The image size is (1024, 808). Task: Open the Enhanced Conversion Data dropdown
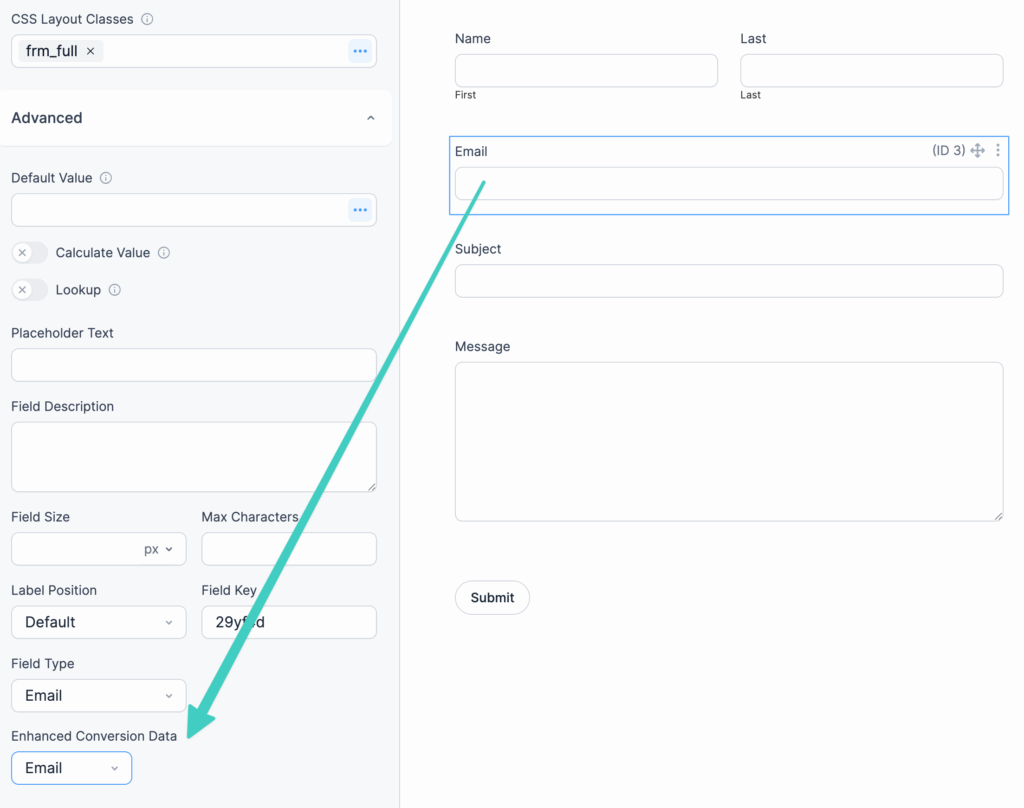[x=71, y=768]
